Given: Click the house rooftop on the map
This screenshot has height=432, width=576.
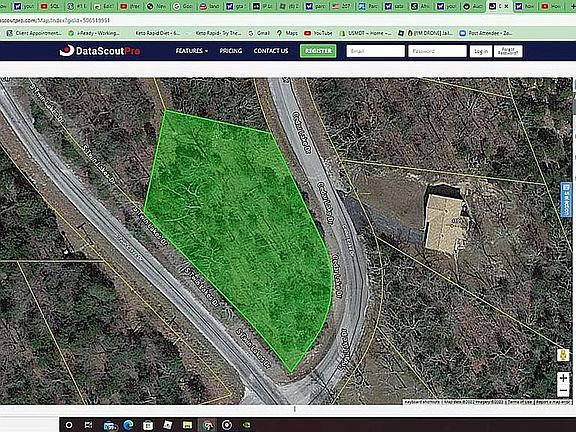Looking at the screenshot, I should coord(445,223).
